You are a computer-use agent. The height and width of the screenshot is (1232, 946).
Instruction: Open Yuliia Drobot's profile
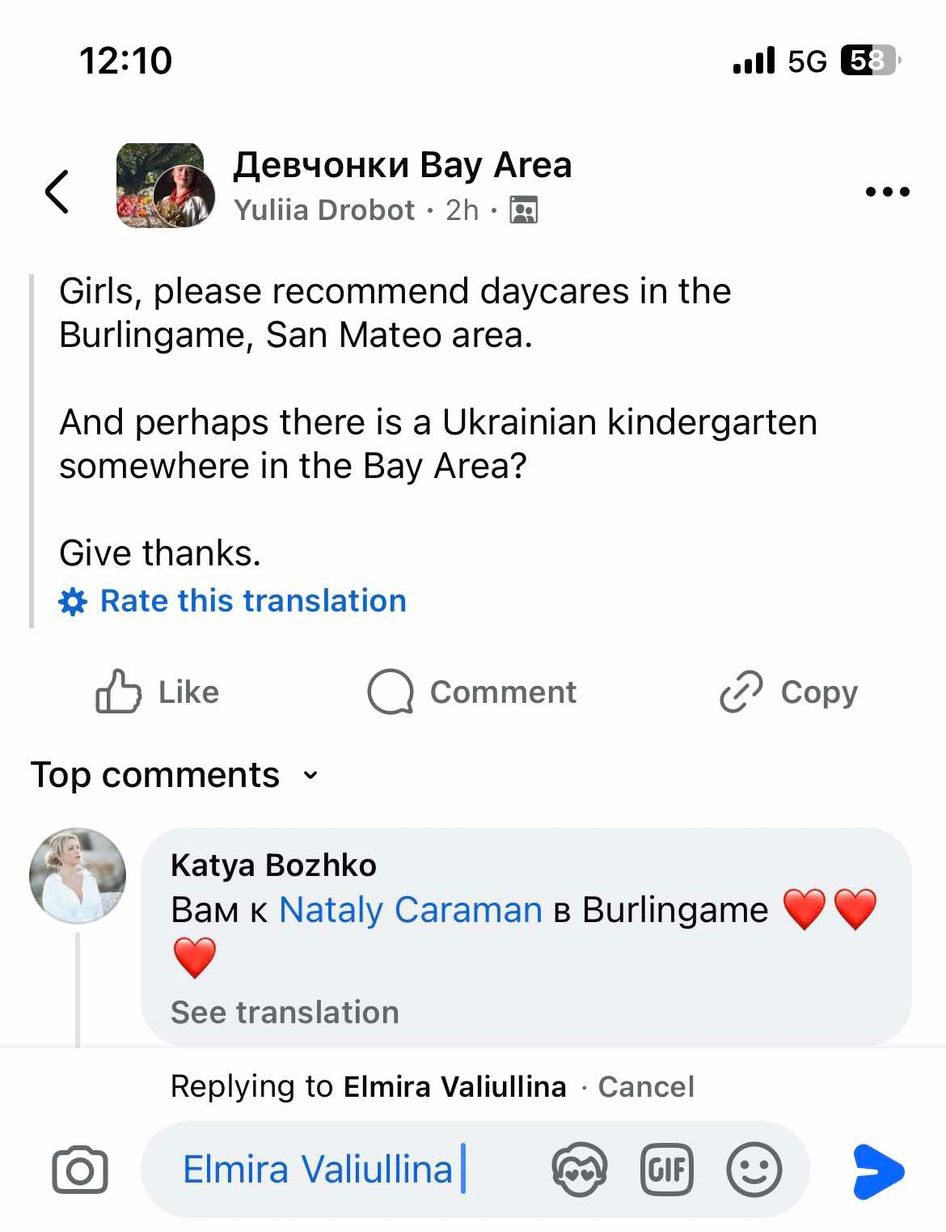pos(324,210)
